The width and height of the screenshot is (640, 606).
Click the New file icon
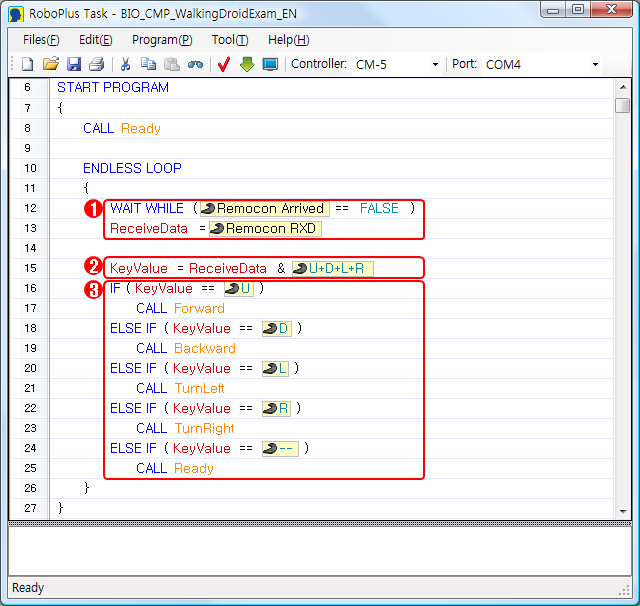pos(28,64)
